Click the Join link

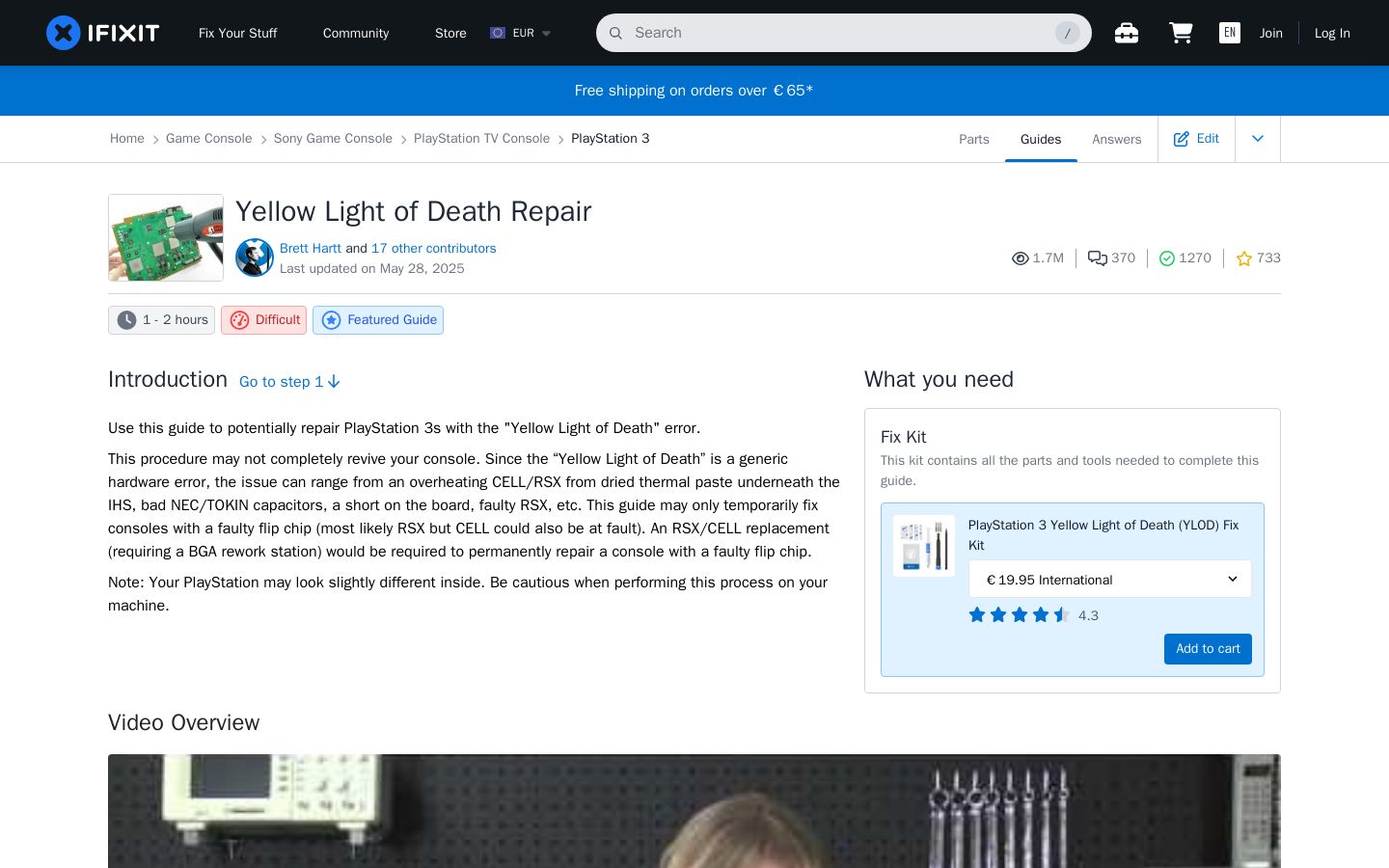click(x=1271, y=33)
